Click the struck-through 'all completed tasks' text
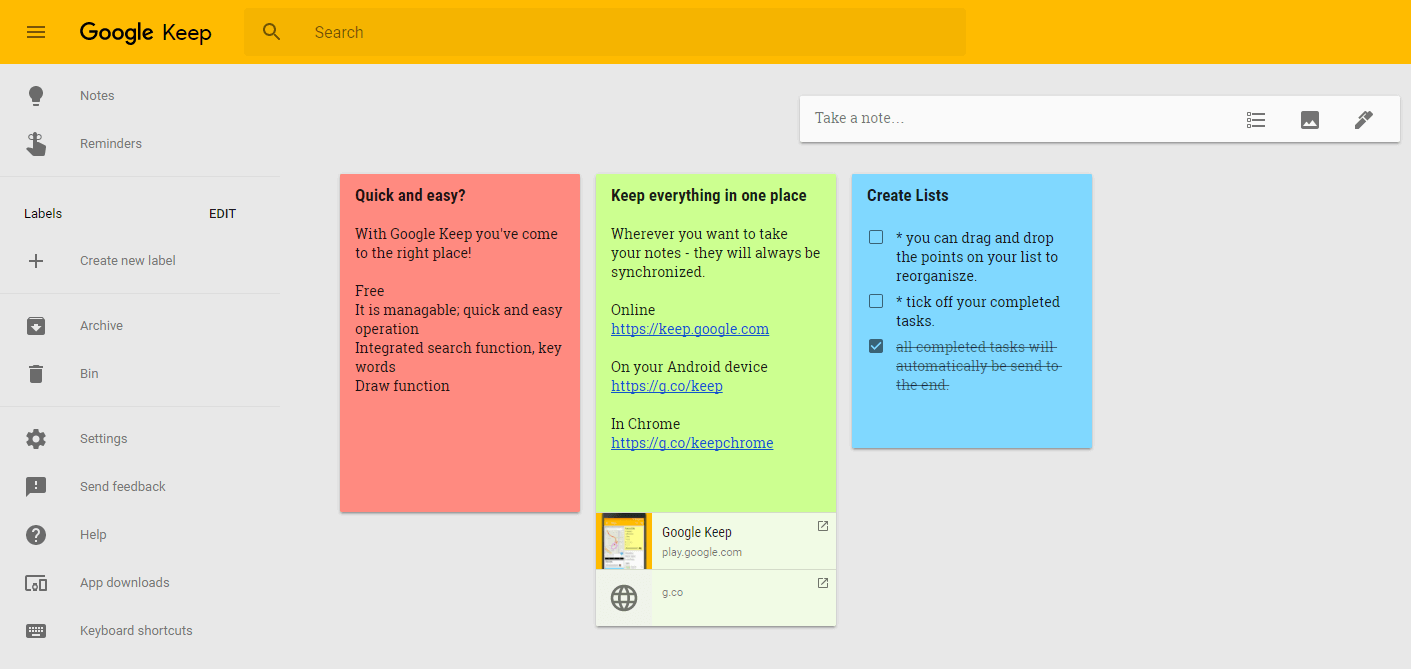 coord(978,366)
